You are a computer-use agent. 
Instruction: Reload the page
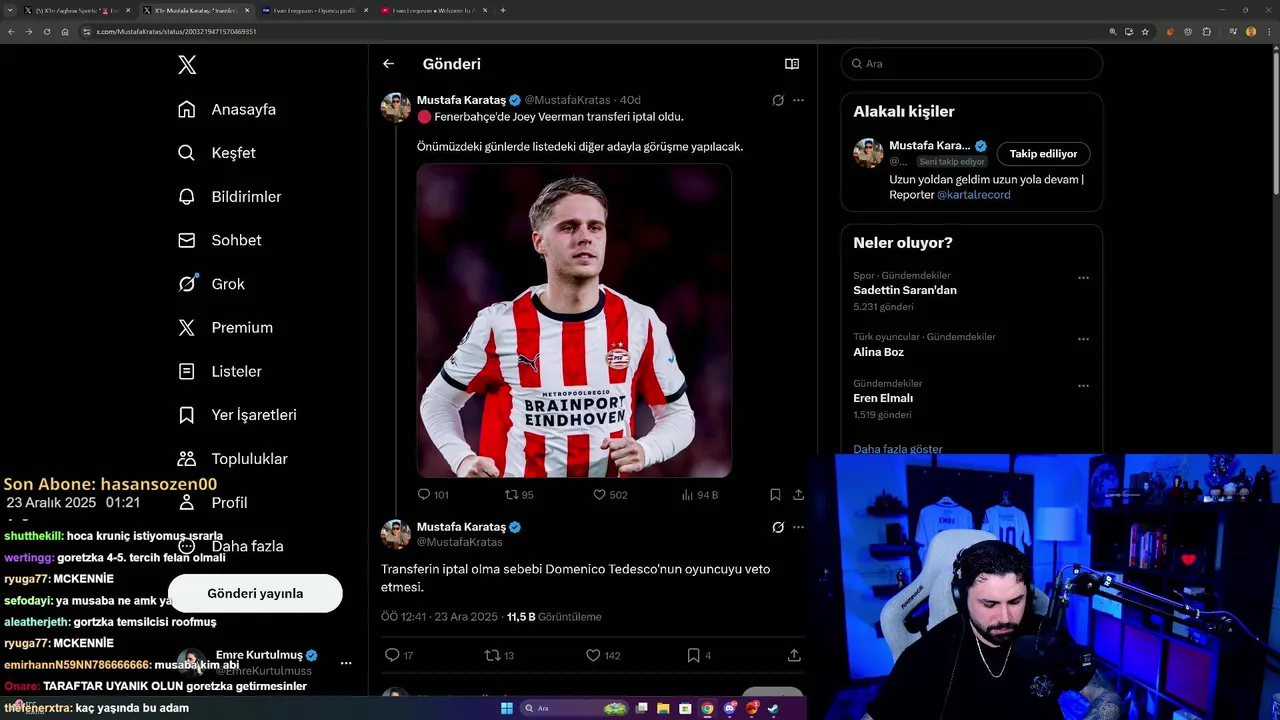pos(46,32)
